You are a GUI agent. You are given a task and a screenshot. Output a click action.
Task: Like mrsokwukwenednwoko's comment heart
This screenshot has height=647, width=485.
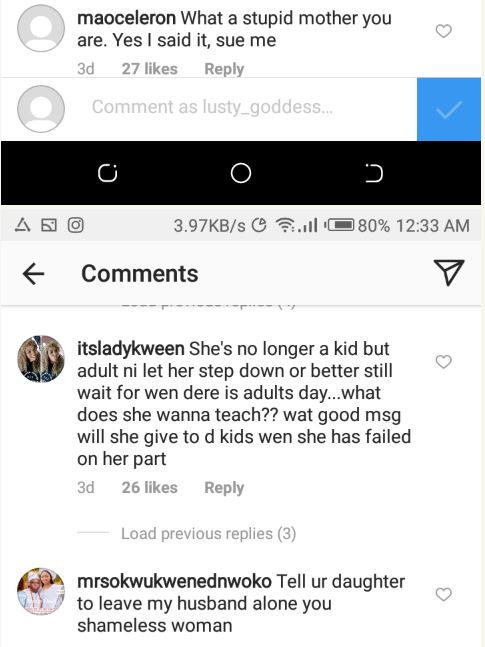(x=444, y=594)
